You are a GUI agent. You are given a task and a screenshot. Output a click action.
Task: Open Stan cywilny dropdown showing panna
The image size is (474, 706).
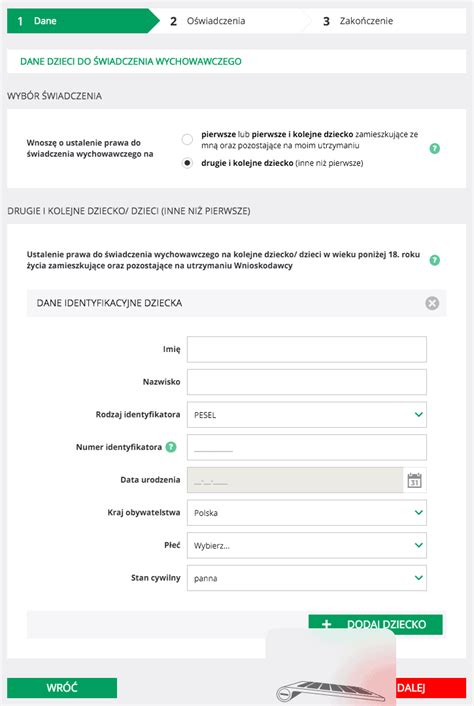pyautogui.click(x=307, y=578)
